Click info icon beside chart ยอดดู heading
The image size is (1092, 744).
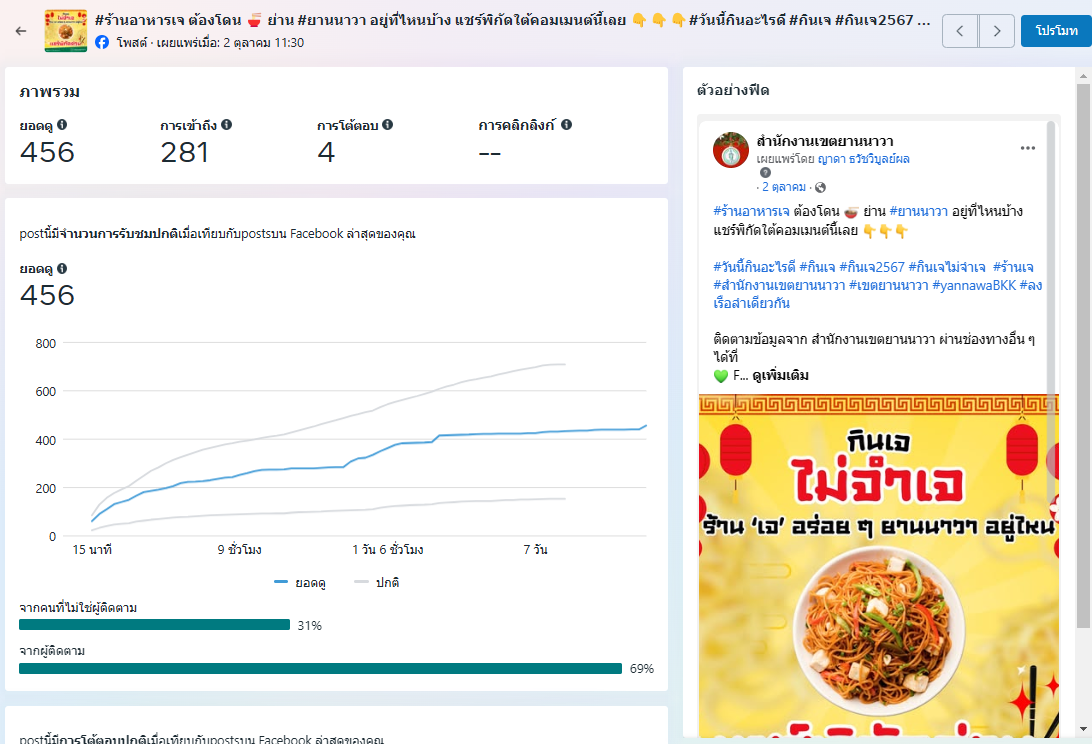pyautogui.click(x=62, y=269)
